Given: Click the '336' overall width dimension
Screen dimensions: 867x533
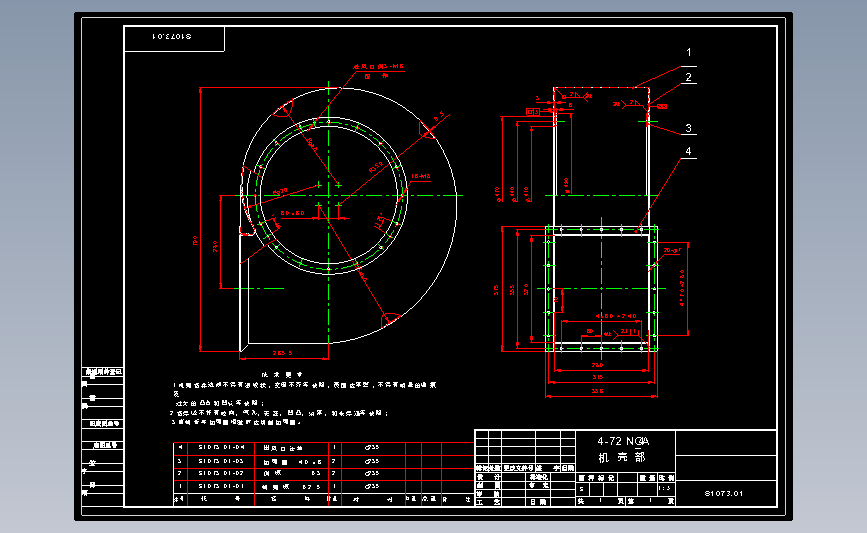Looking at the screenshot, I should click(598, 391).
